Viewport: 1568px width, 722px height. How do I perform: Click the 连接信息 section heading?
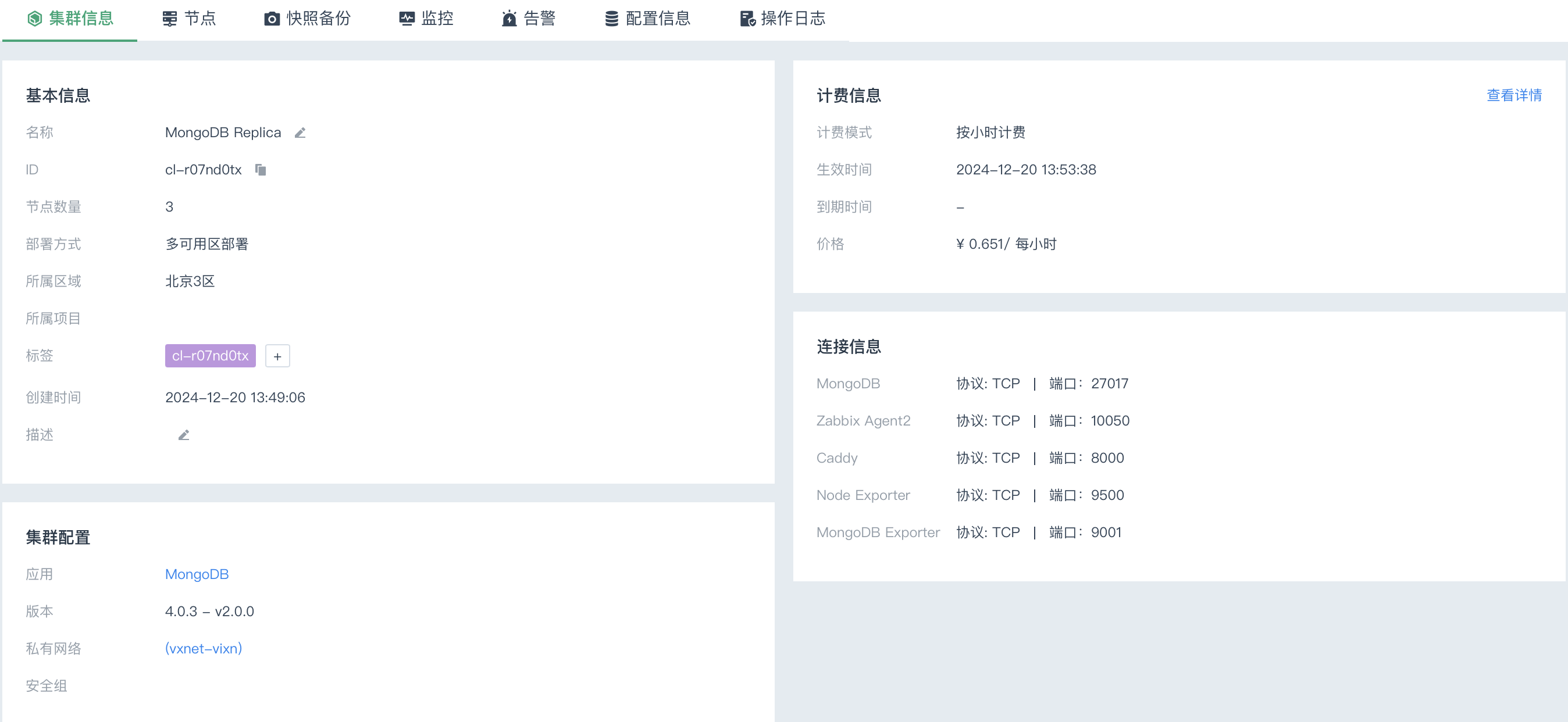point(849,346)
